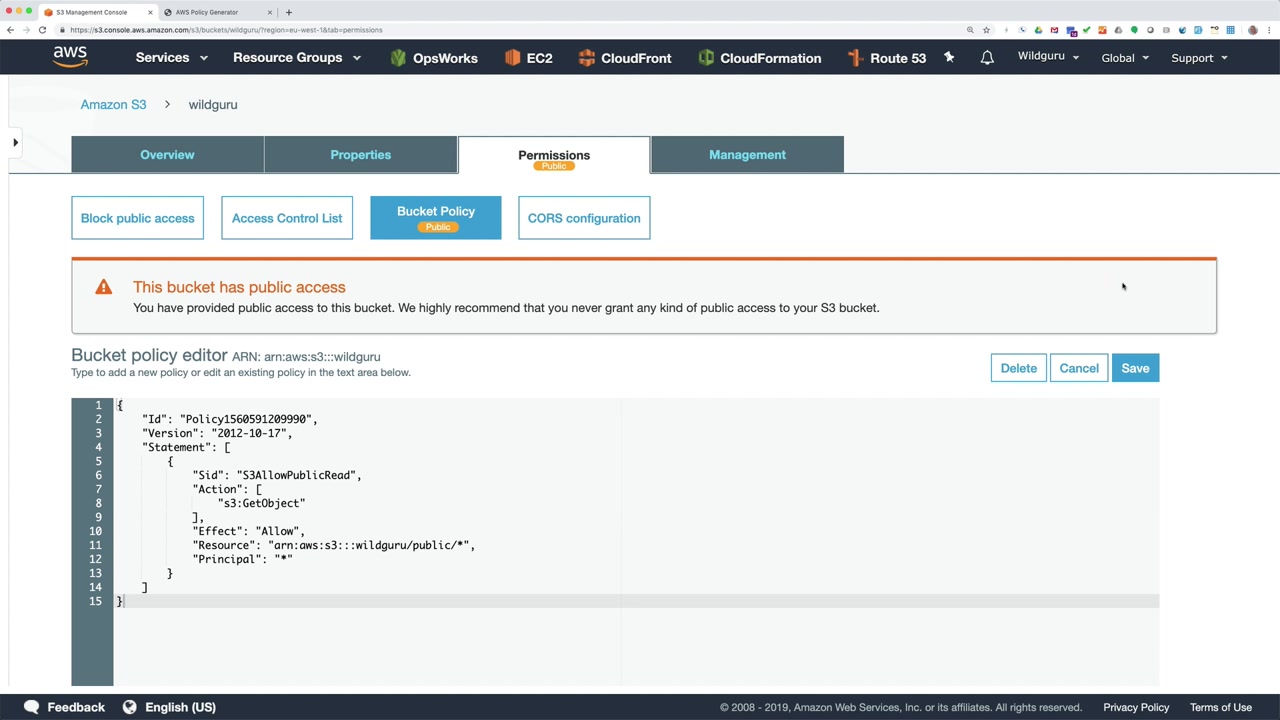Click the Chrome profile avatar
This screenshot has width=1280, height=720.
pos(1253,30)
